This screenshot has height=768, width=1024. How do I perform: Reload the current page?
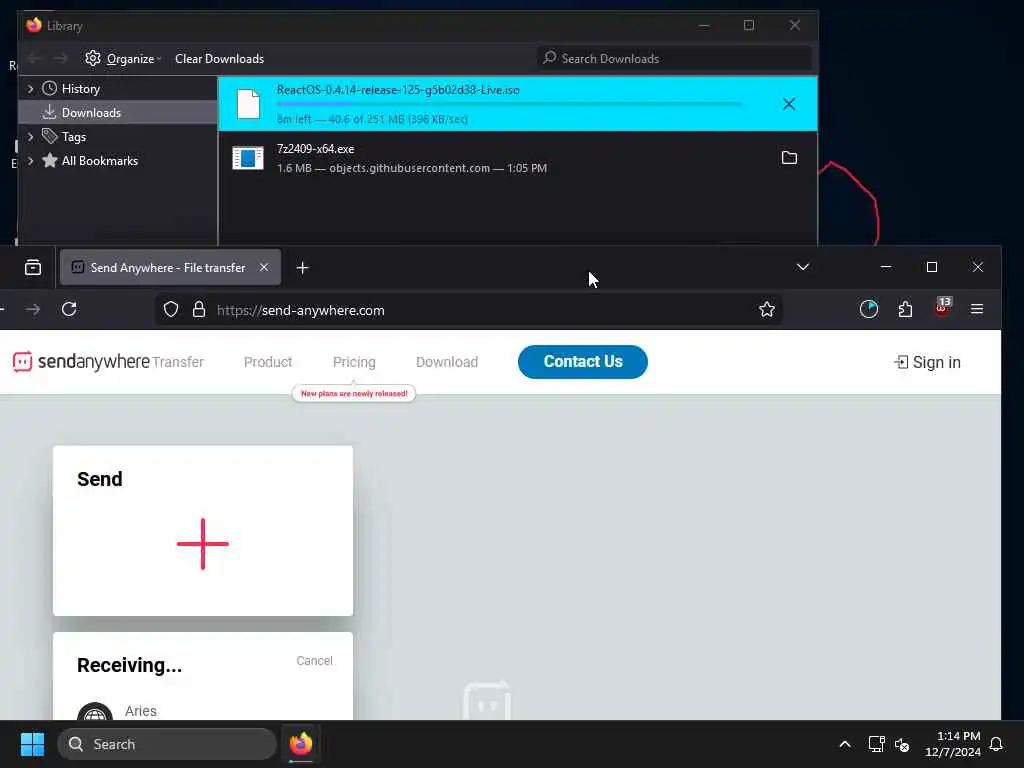pyautogui.click(x=69, y=310)
